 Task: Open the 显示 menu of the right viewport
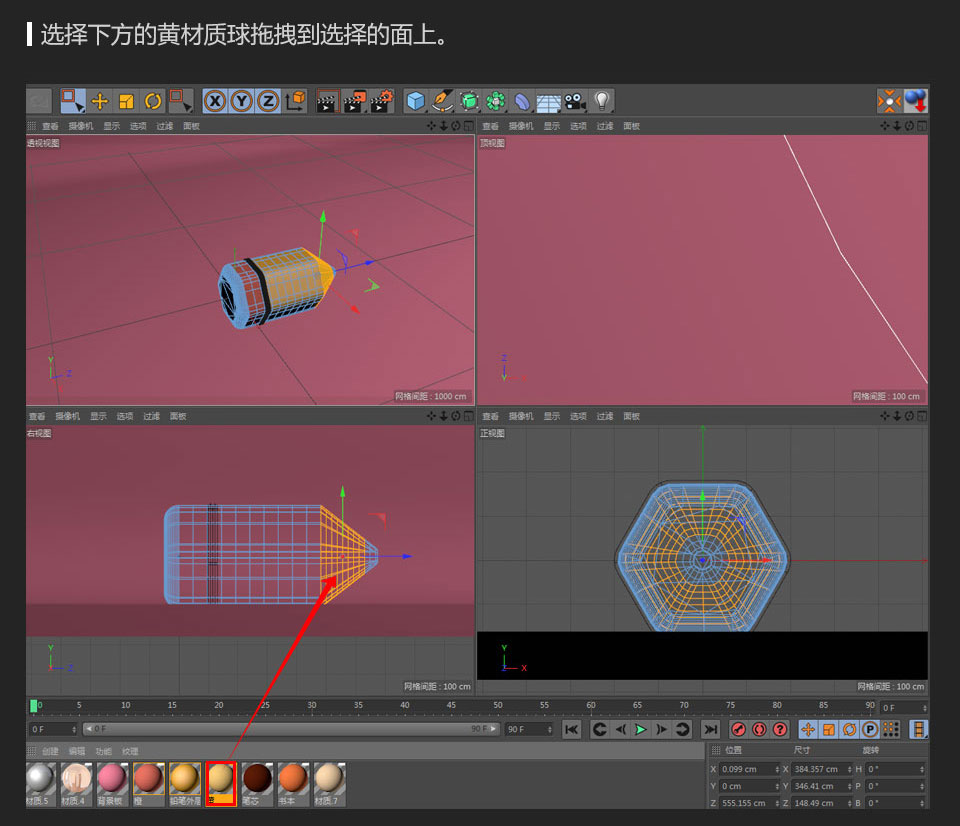pos(100,416)
